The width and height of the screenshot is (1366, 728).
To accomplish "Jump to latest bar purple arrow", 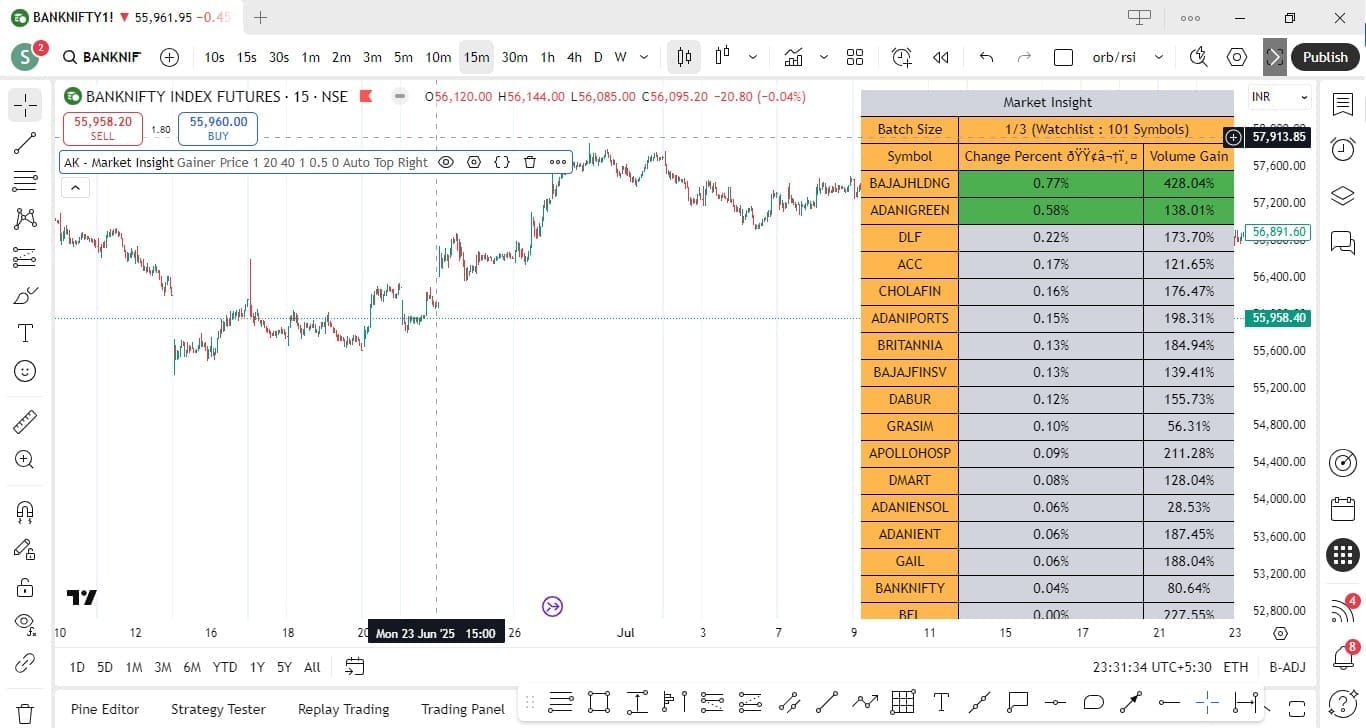I will (553, 606).
